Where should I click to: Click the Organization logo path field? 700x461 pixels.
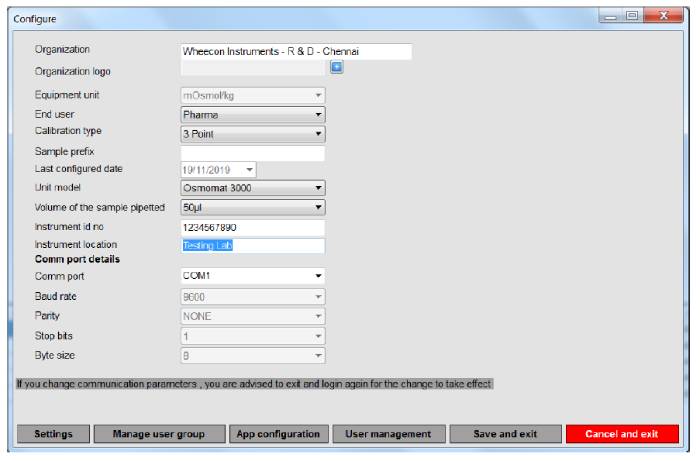pos(253,68)
